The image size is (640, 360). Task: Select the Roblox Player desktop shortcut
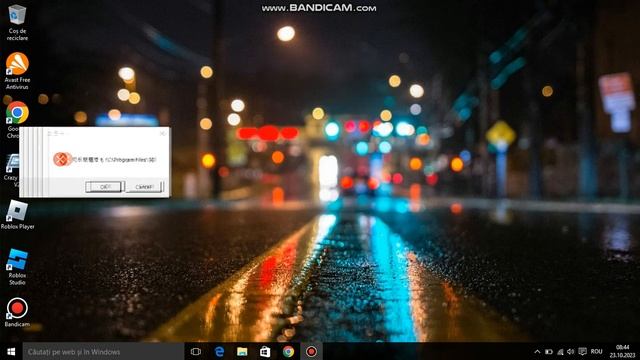[17, 215]
